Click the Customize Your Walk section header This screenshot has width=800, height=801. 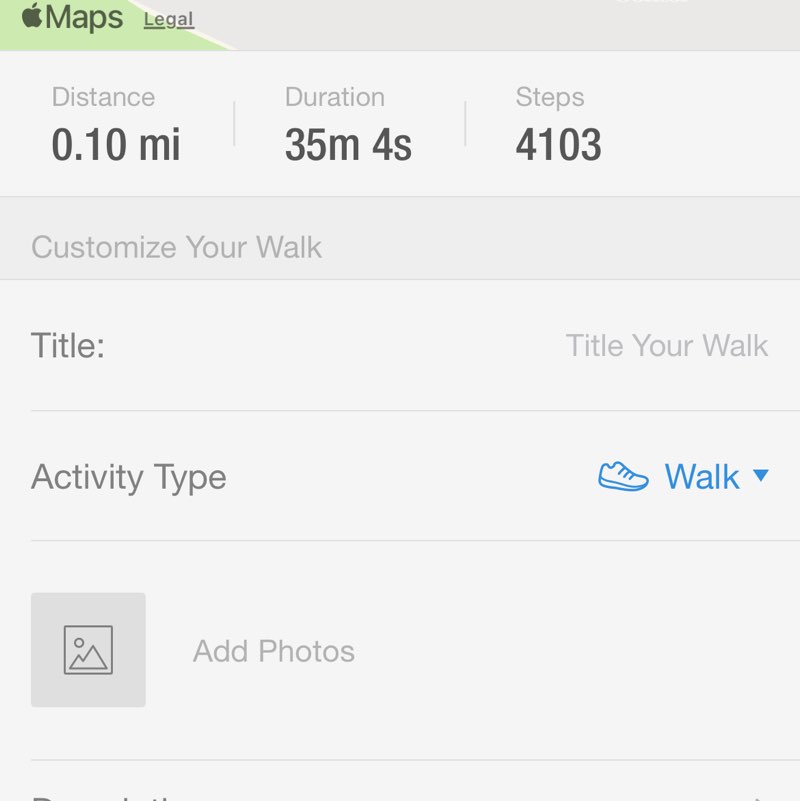click(x=176, y=247)
